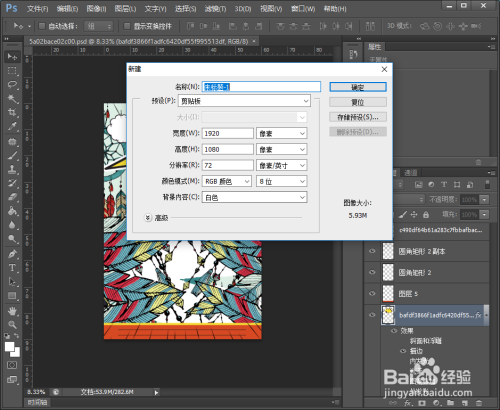500x410 pixels.
Task: Click the 宽度 width input field
Action: pyautogui.click(x=228, y=133)
